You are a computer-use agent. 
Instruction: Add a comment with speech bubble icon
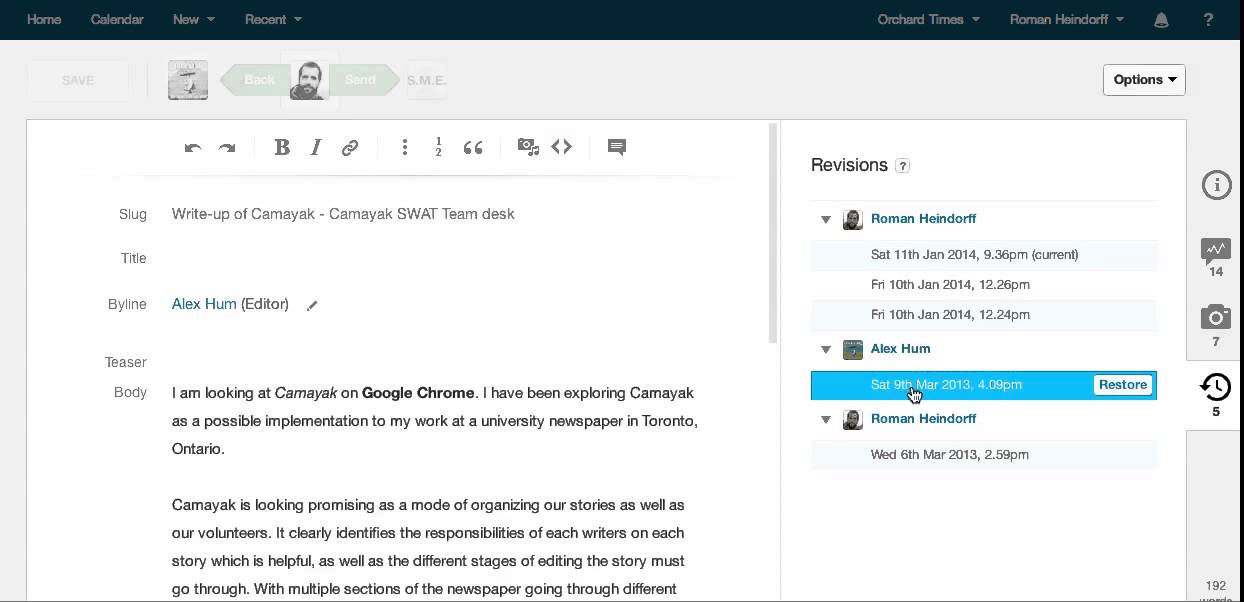coord(617,148)
